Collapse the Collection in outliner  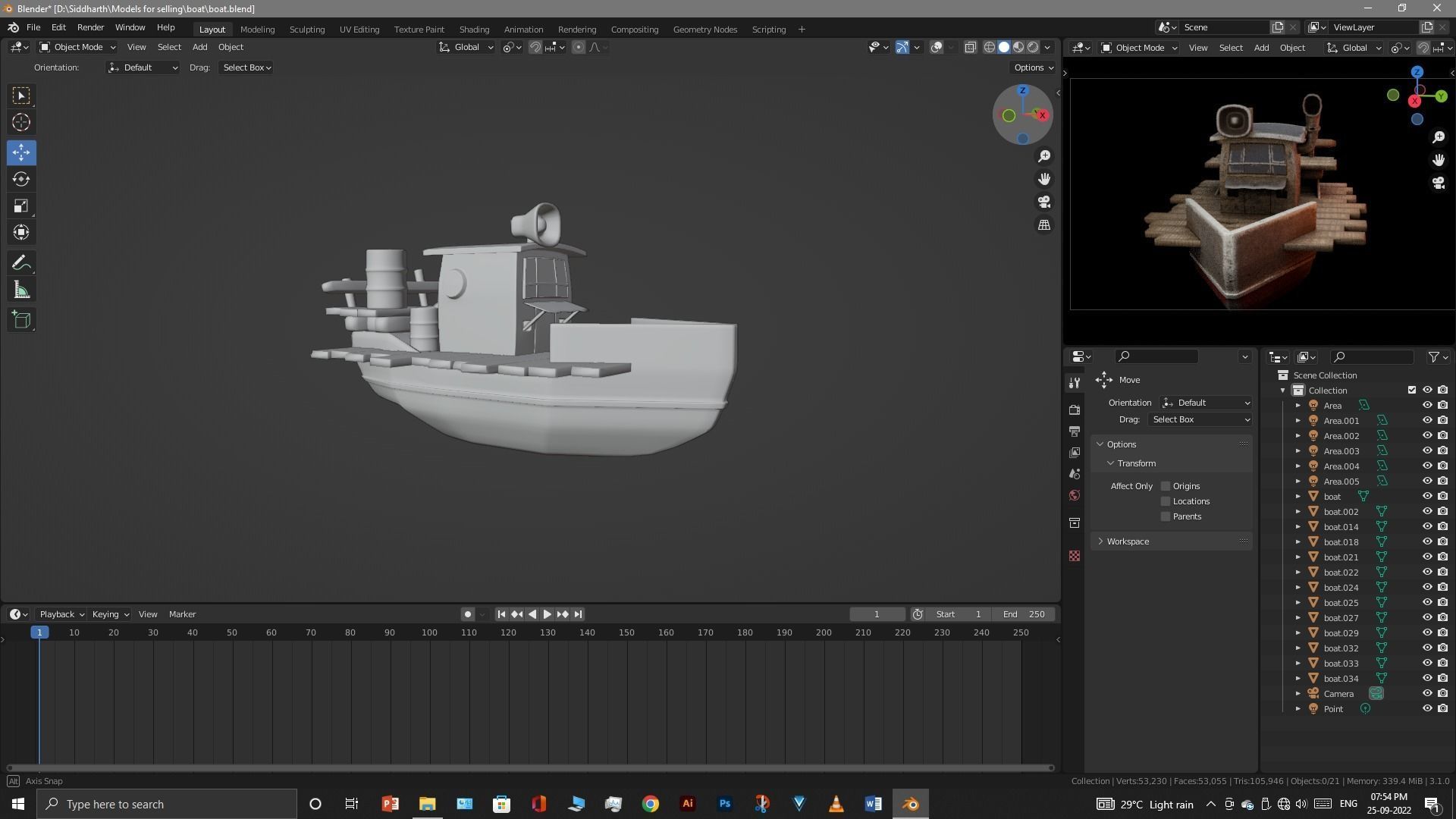point(1283,391)
